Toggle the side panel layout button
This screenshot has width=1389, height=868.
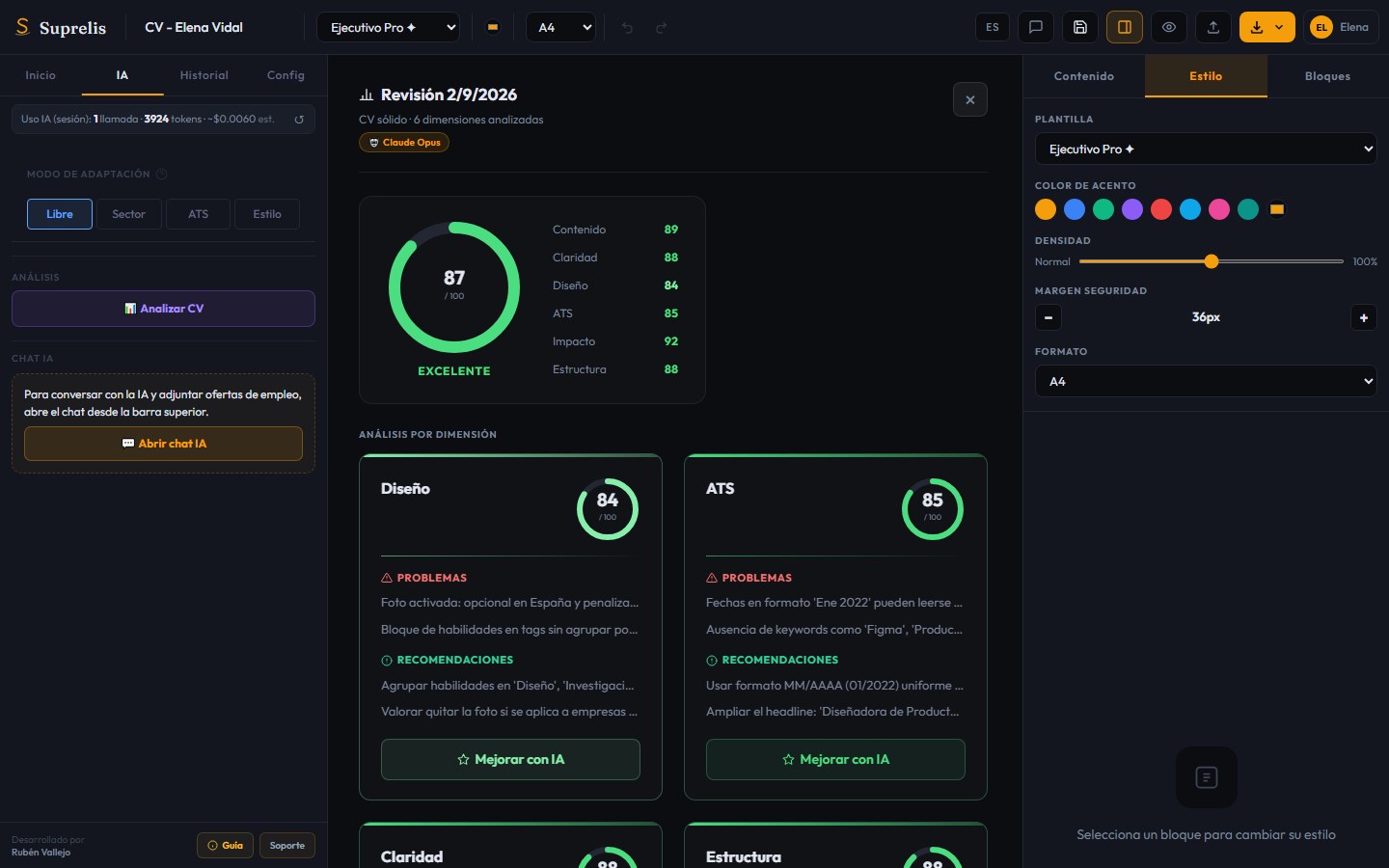(1125, 27)
